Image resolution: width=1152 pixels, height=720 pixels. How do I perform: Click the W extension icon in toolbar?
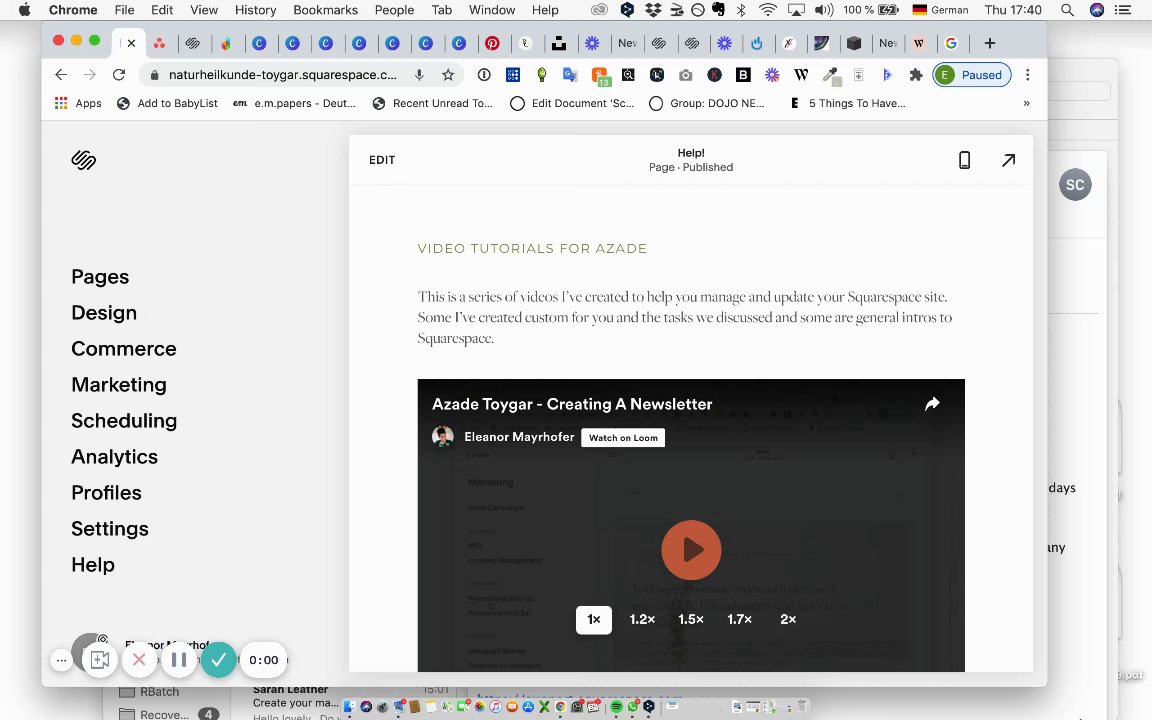click(801, 75)
